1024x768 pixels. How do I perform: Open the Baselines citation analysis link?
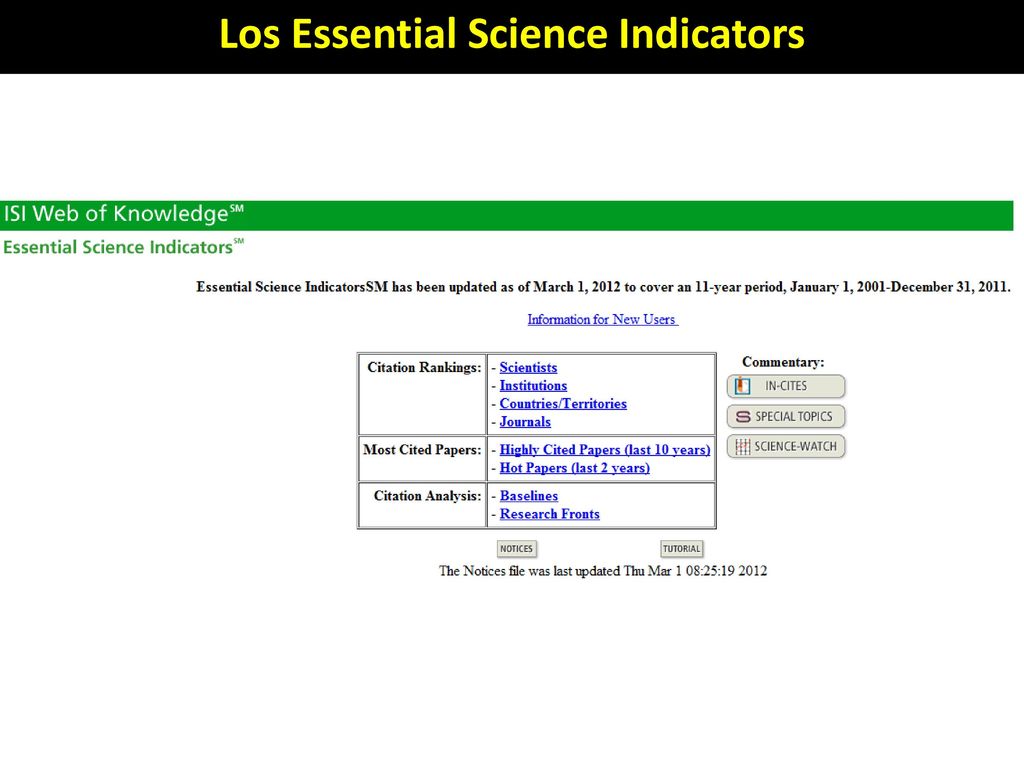pyautogui.click(x=529, y=496)
